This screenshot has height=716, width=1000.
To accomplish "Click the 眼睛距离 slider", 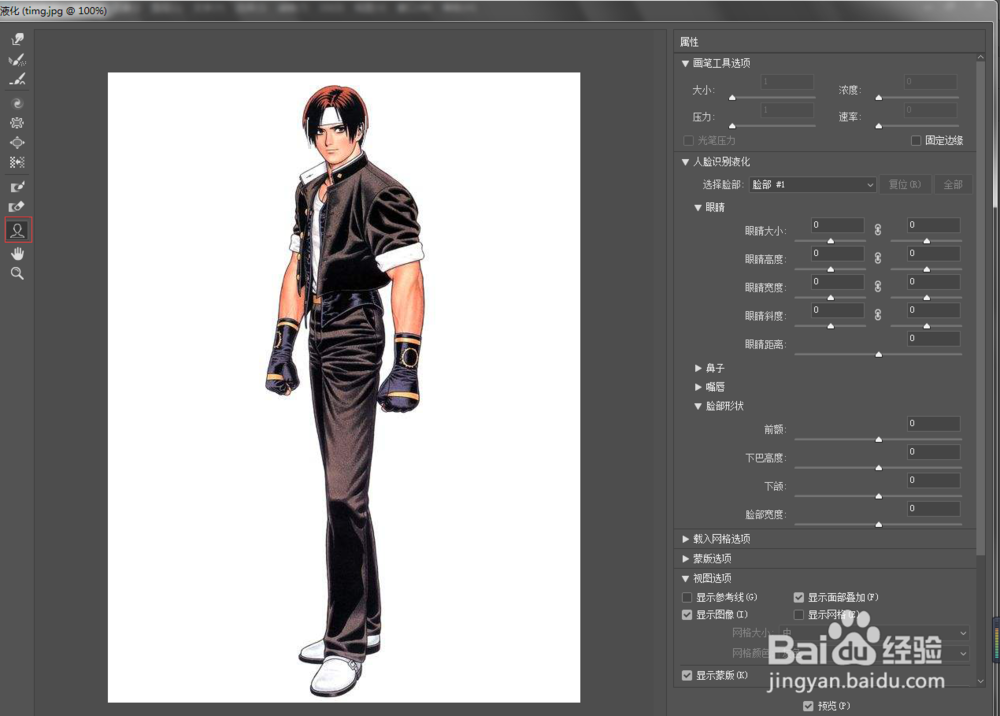I will point(878,354).
